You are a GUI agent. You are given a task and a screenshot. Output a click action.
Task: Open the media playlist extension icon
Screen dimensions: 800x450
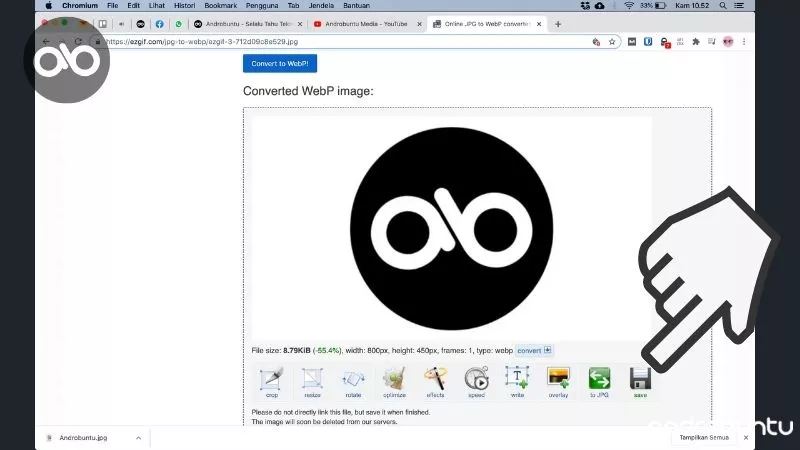[712, 42]
